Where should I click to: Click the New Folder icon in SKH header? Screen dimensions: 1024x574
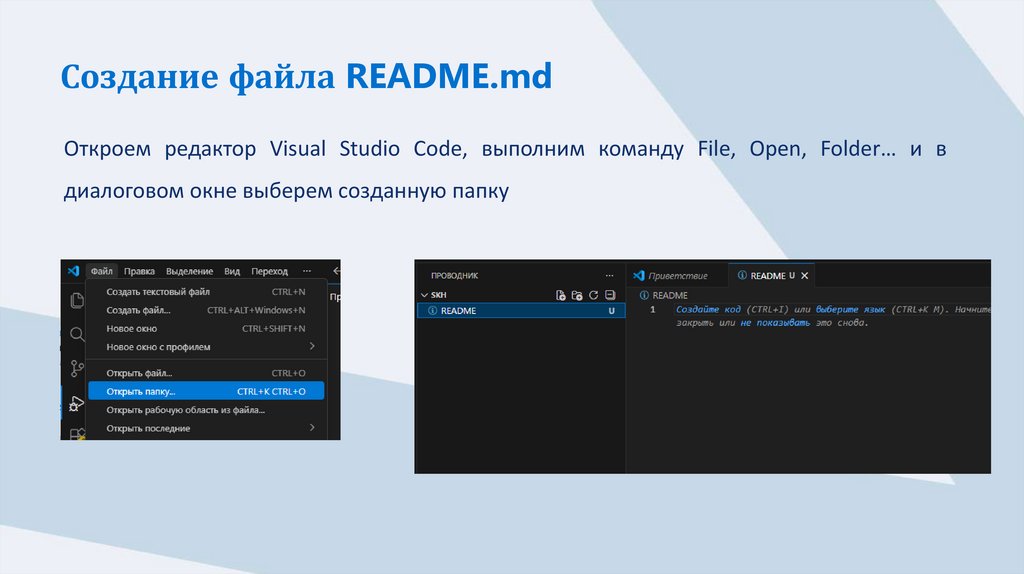(x=577, y=295)
